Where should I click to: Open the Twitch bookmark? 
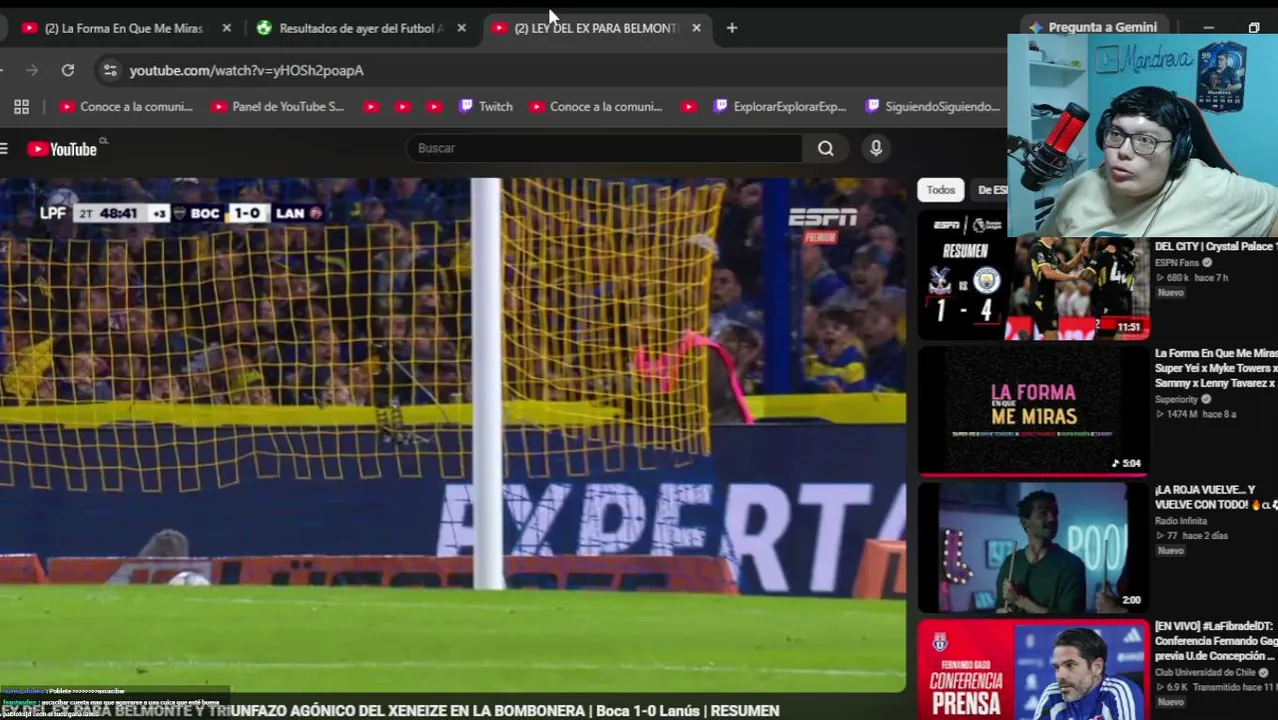click(x=486, y=107)
